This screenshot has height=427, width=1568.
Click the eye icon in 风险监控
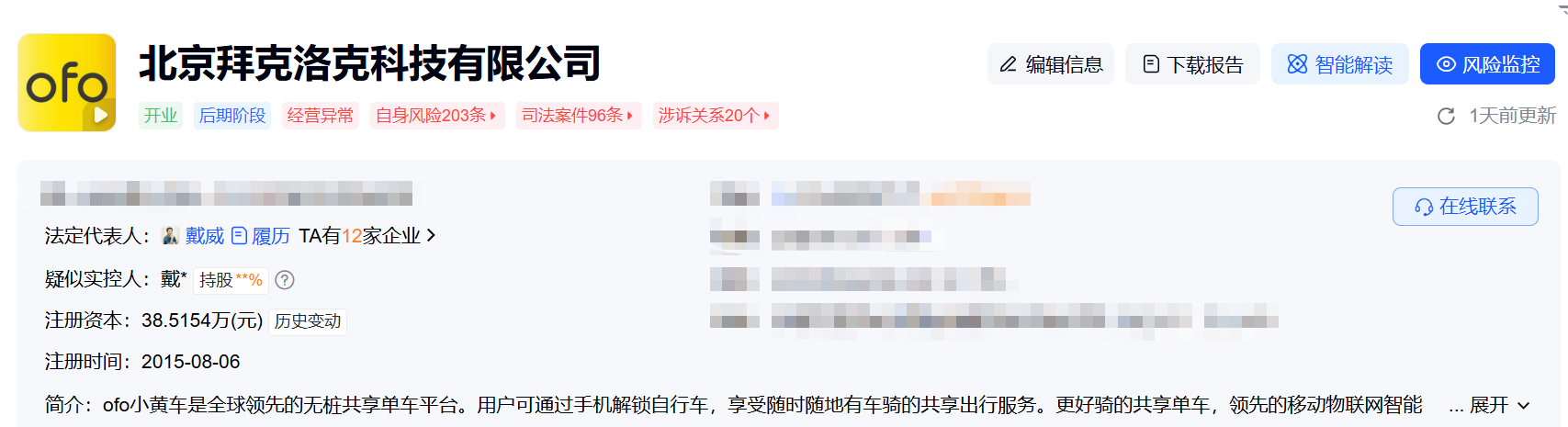1446,64
